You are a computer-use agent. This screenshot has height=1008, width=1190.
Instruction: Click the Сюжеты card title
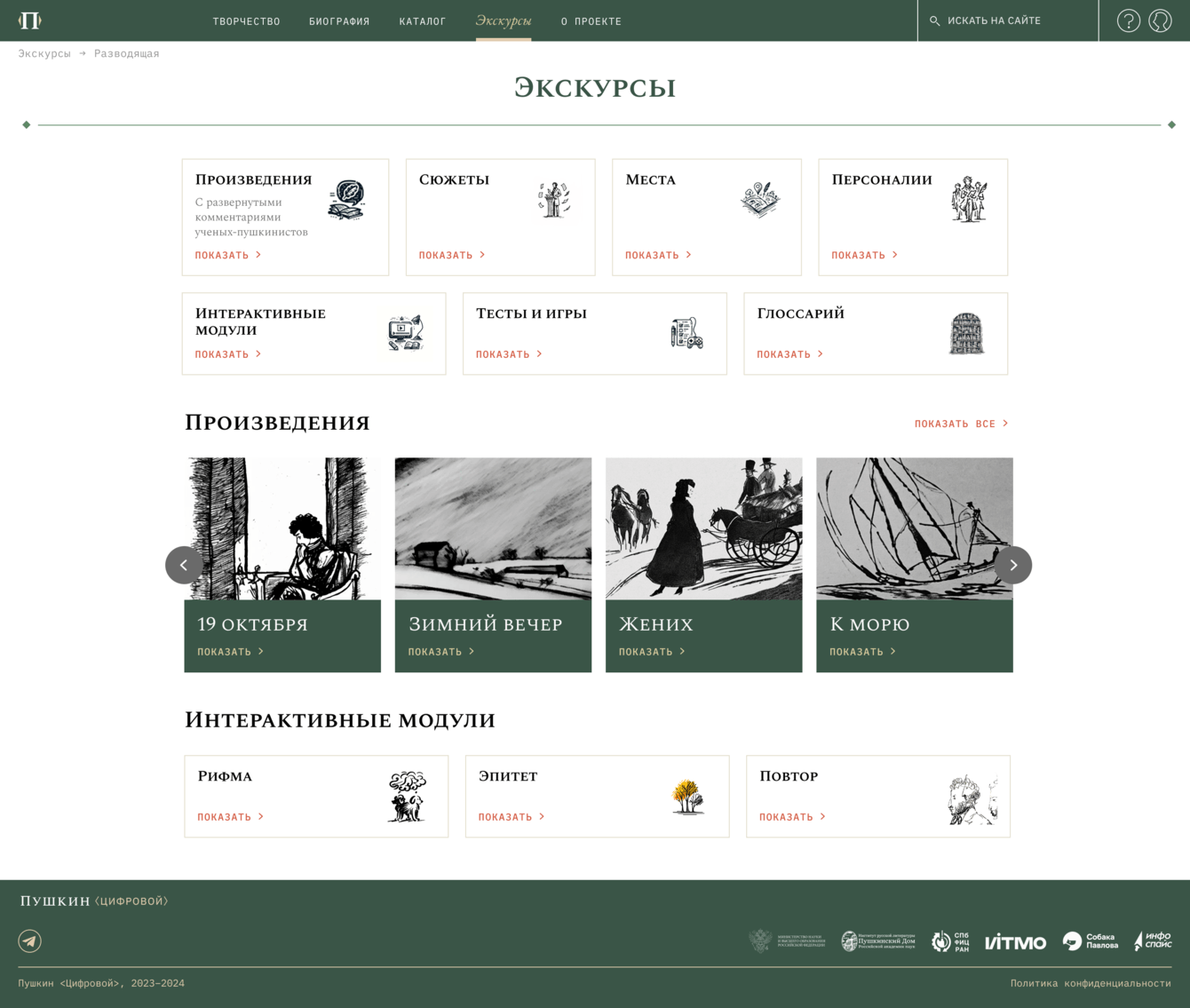[x=454, y=179]
